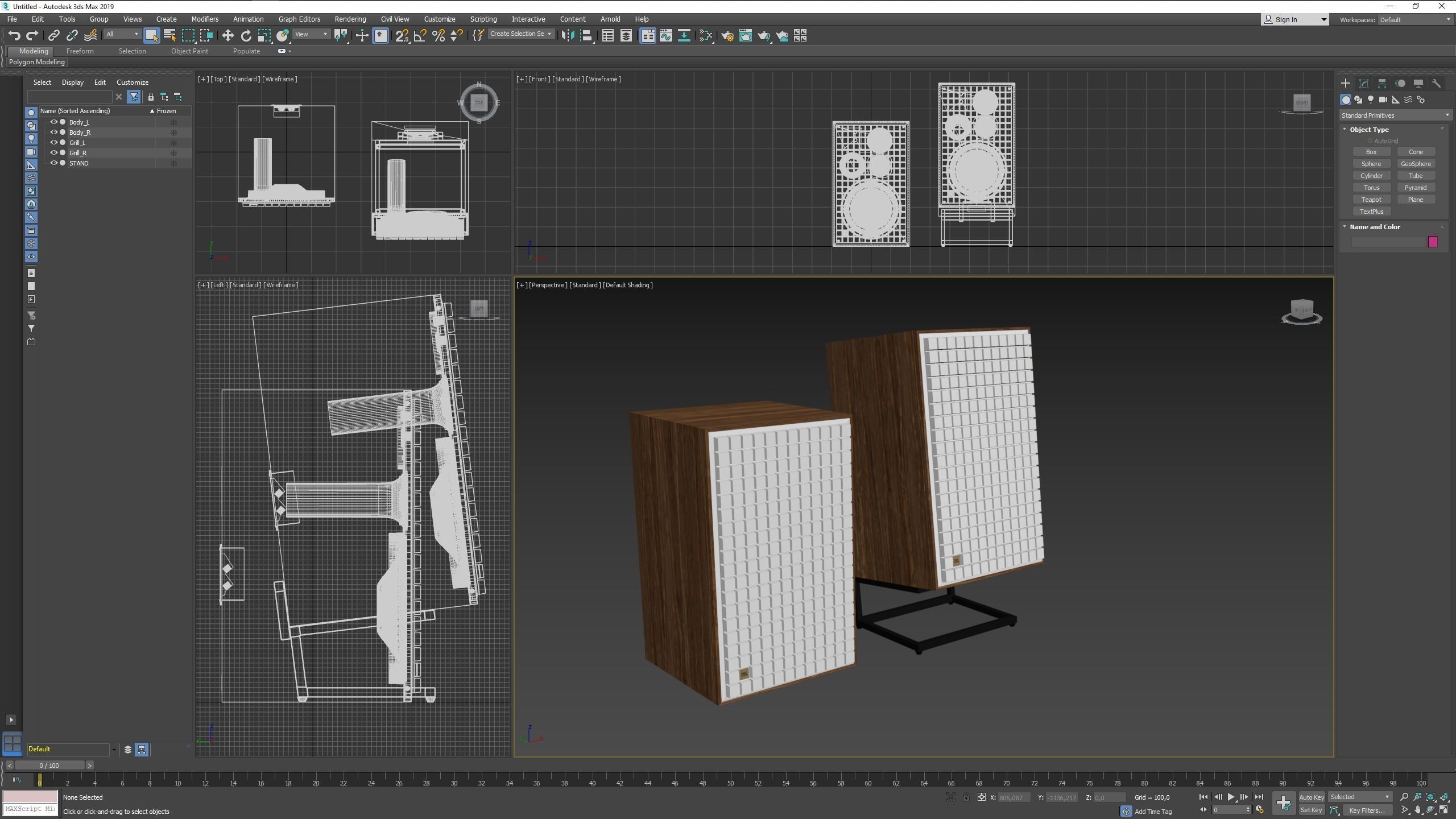This screenshot has width=1456, height=819.
Task: Hide Grill_L using its eye icon
Action: [x=53, y=142]
